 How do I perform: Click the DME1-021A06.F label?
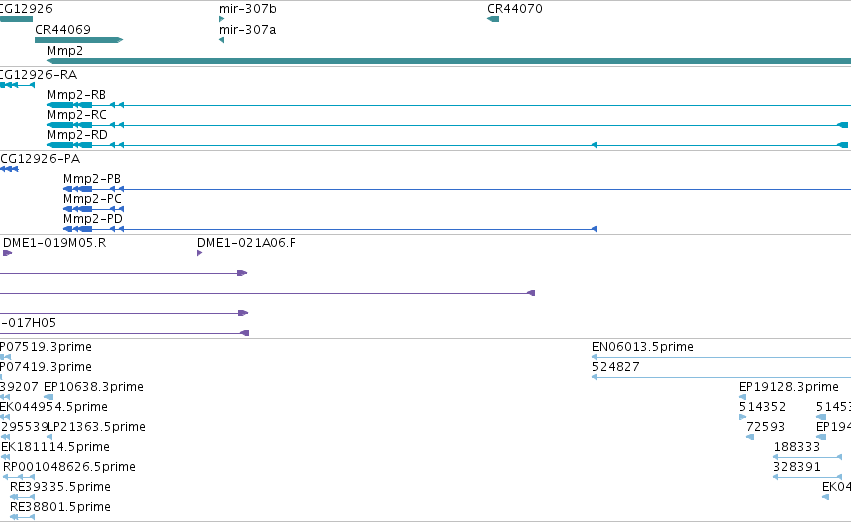pyautogui.click(x=246, y=243)
